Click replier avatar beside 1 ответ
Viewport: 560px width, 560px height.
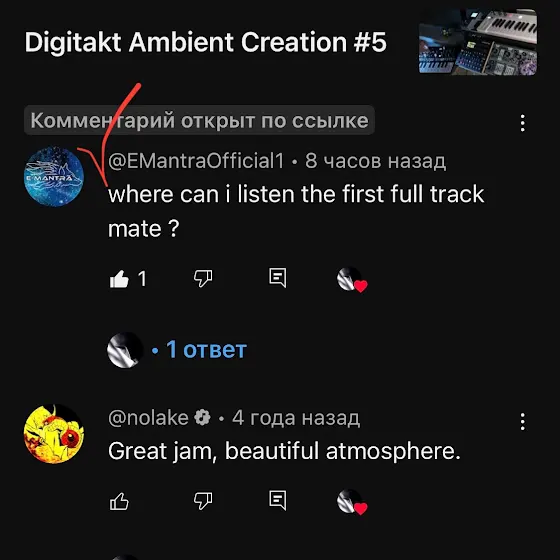pyautogui.click(x=125, y=350)
